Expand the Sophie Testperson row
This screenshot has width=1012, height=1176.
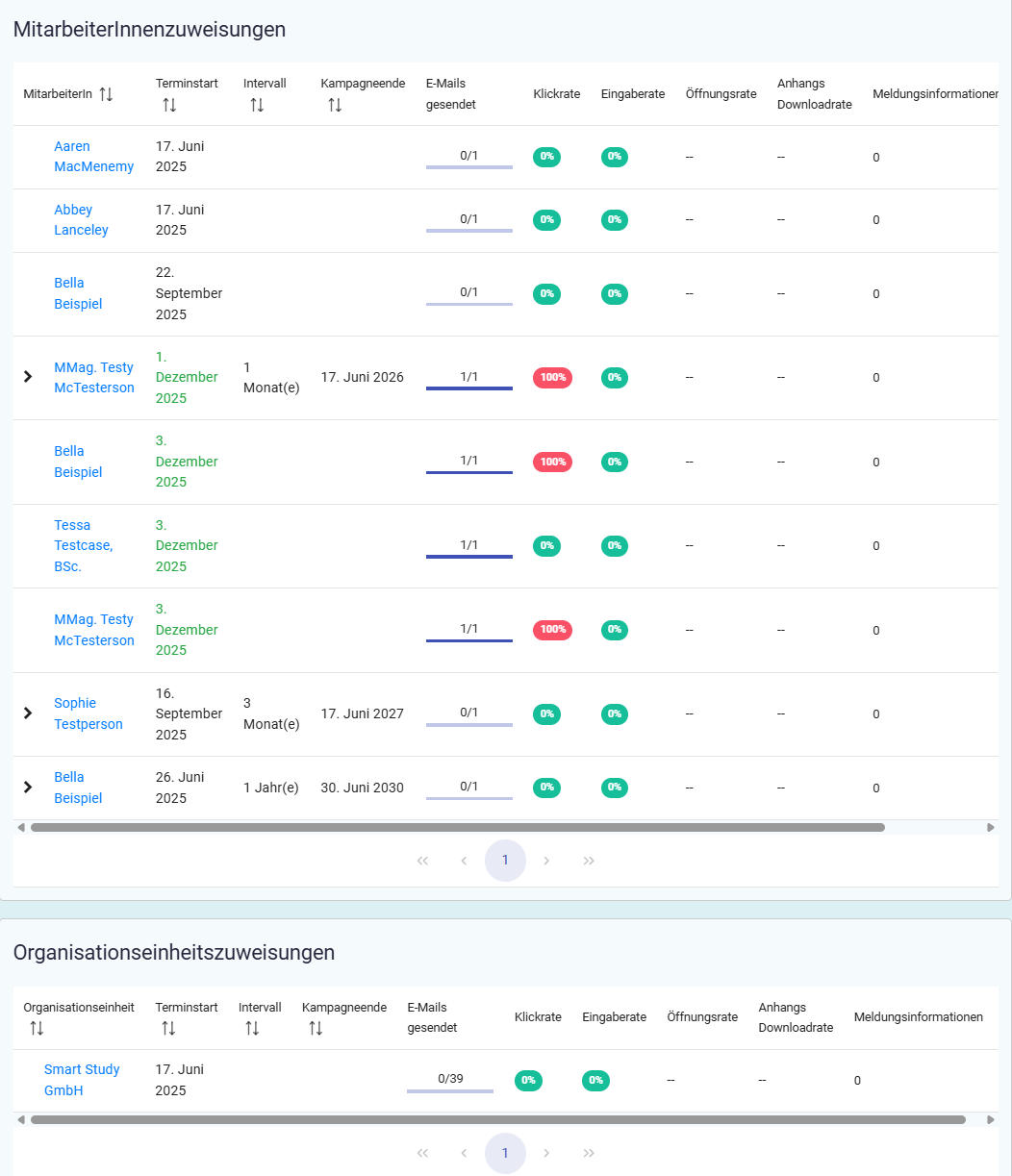coord(28,713)
